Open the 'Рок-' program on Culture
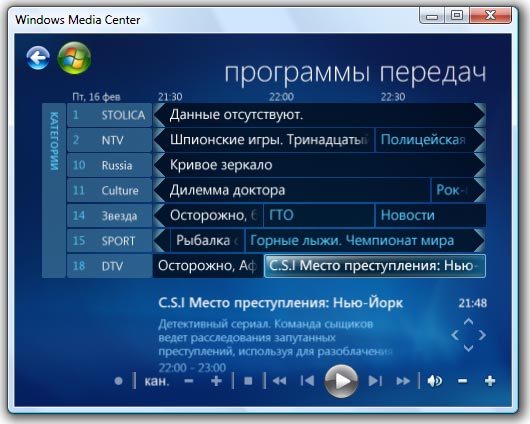This screenshot has height=424, width=530. (x=458, y=190)
